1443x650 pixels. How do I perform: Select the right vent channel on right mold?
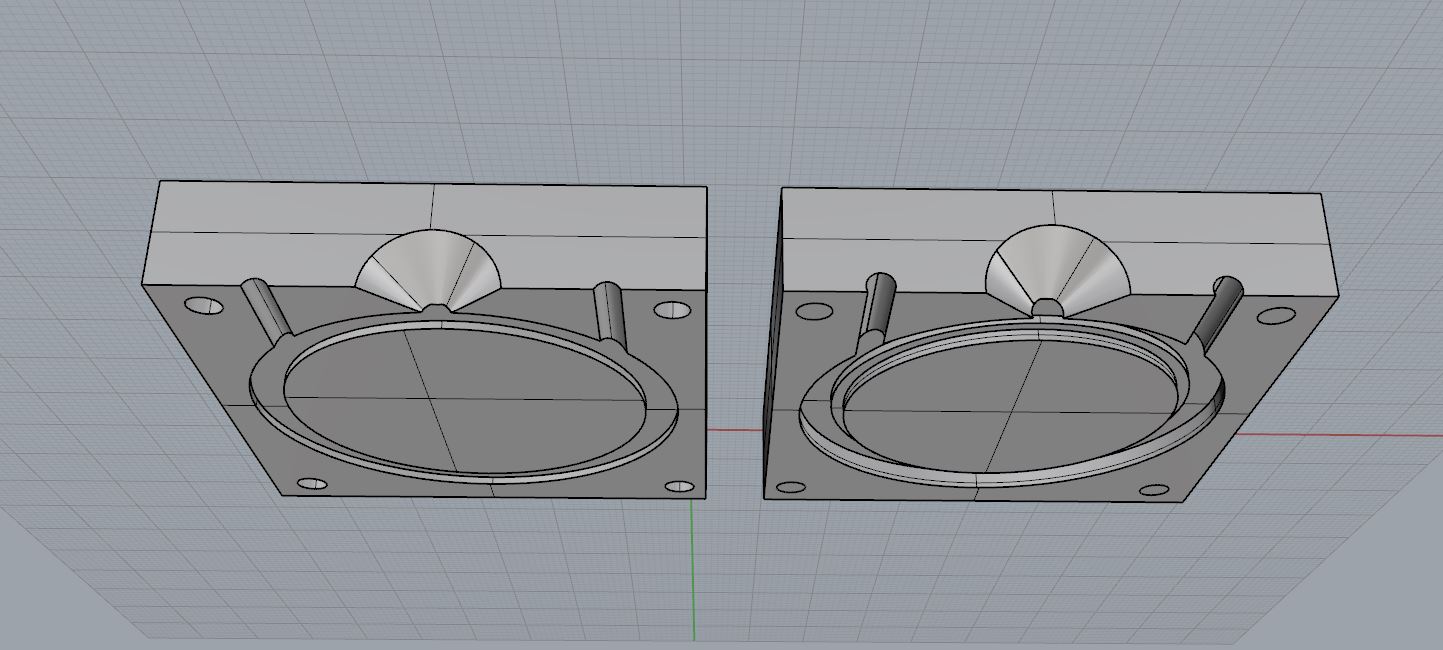(1218, 313)
